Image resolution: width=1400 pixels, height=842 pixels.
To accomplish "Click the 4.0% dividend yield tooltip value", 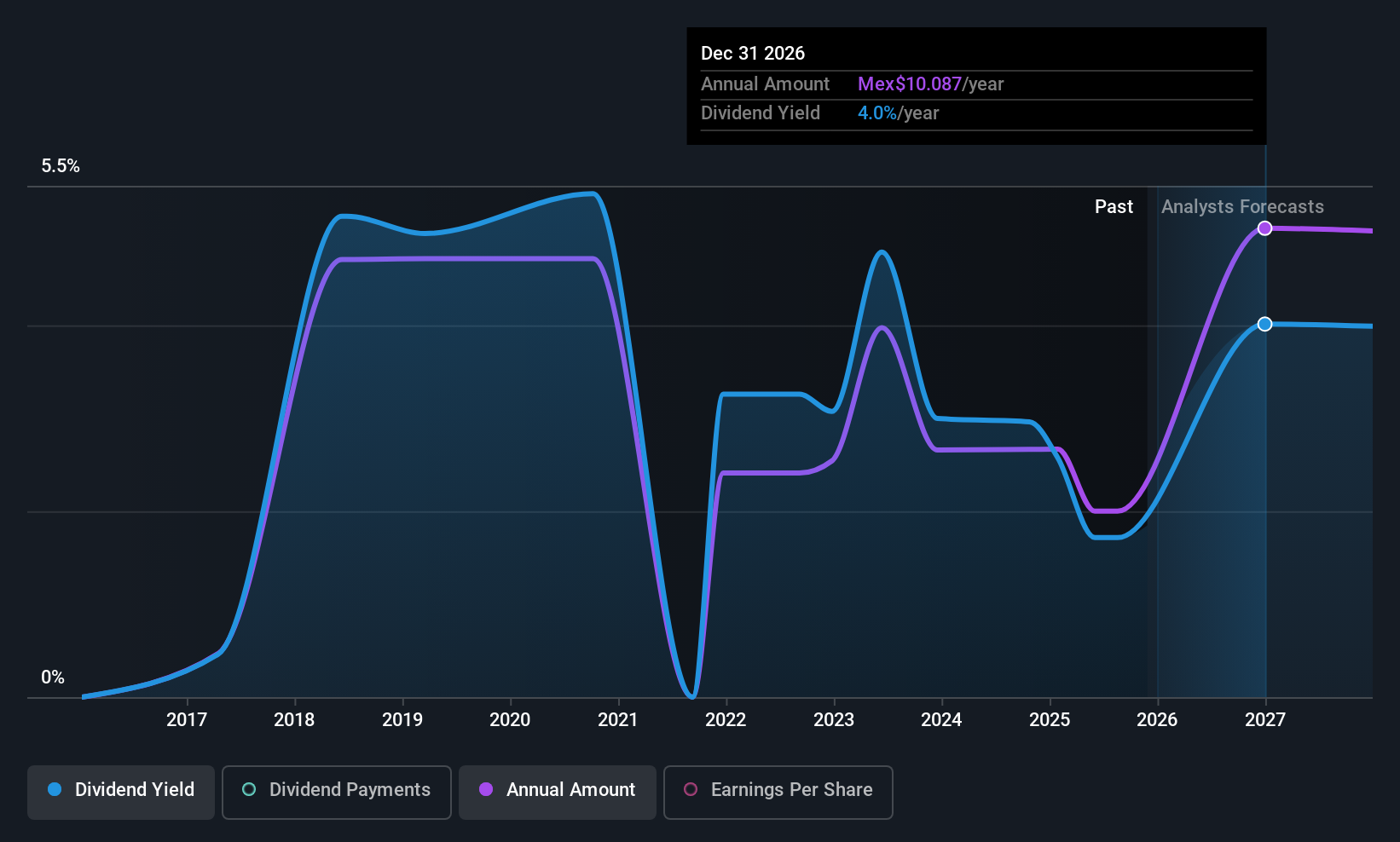I will 876,113.
